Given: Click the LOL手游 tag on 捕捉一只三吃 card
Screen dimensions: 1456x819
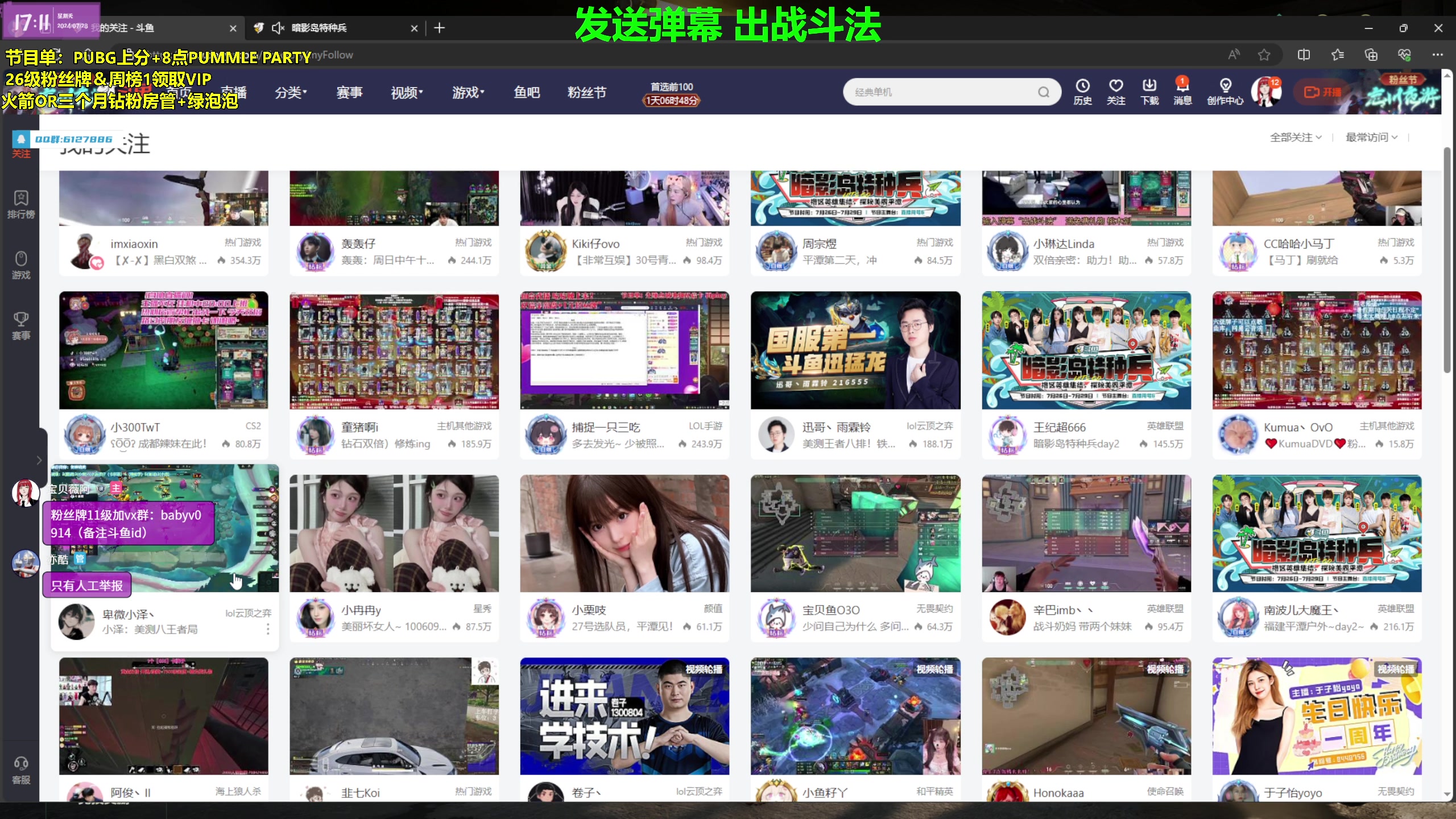Looking at the screenshot, I should [x=705, y=426].
